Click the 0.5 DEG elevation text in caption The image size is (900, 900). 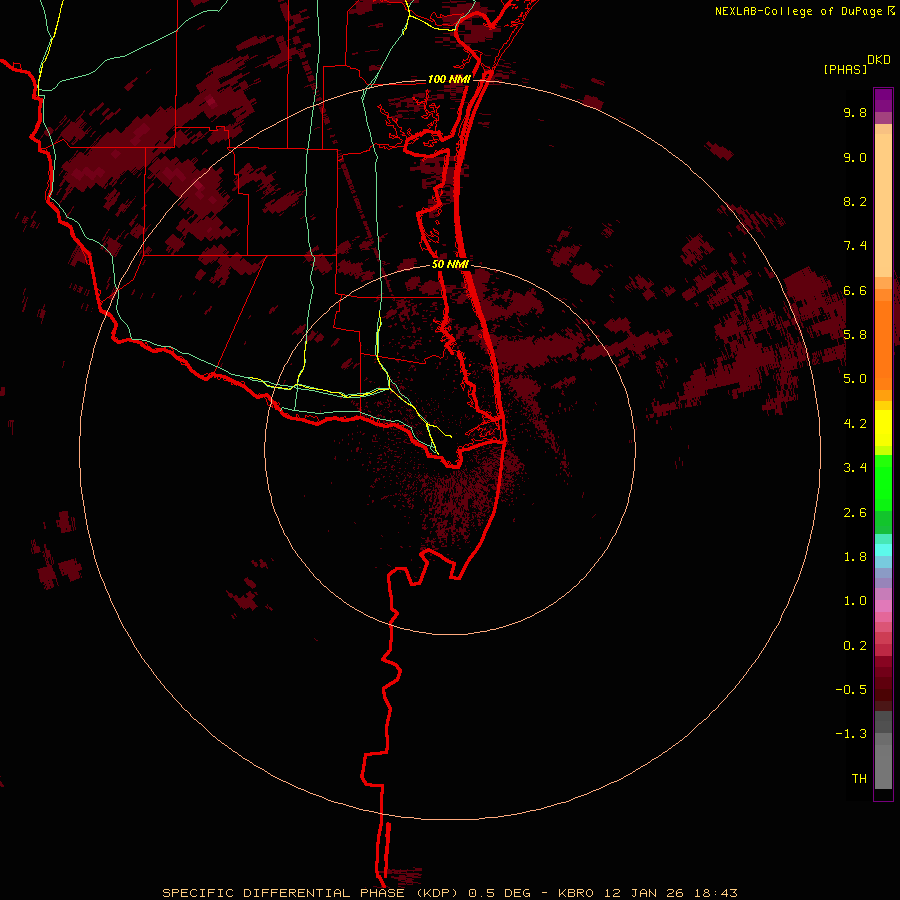point(499,893)
